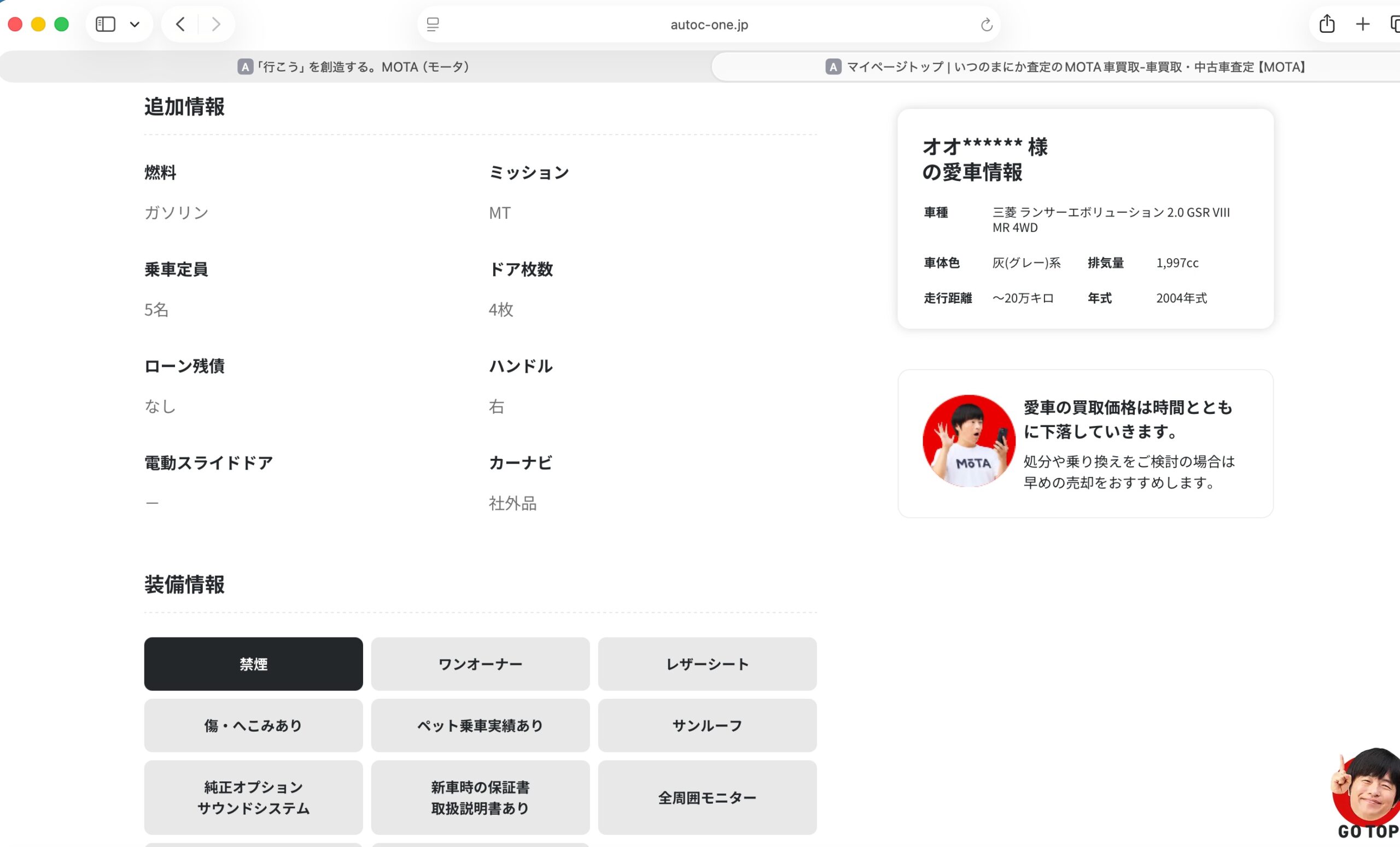
Task: Go back with the back arrow
Action: pyautogui.click(x=180, y=25)
